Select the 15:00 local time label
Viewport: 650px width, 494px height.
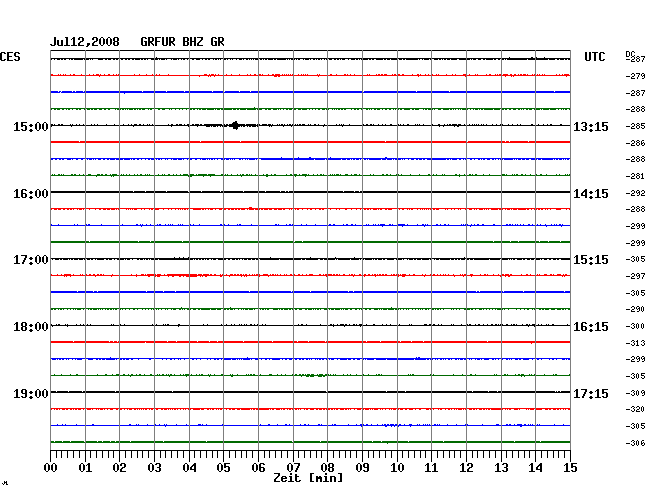(31, 126)
